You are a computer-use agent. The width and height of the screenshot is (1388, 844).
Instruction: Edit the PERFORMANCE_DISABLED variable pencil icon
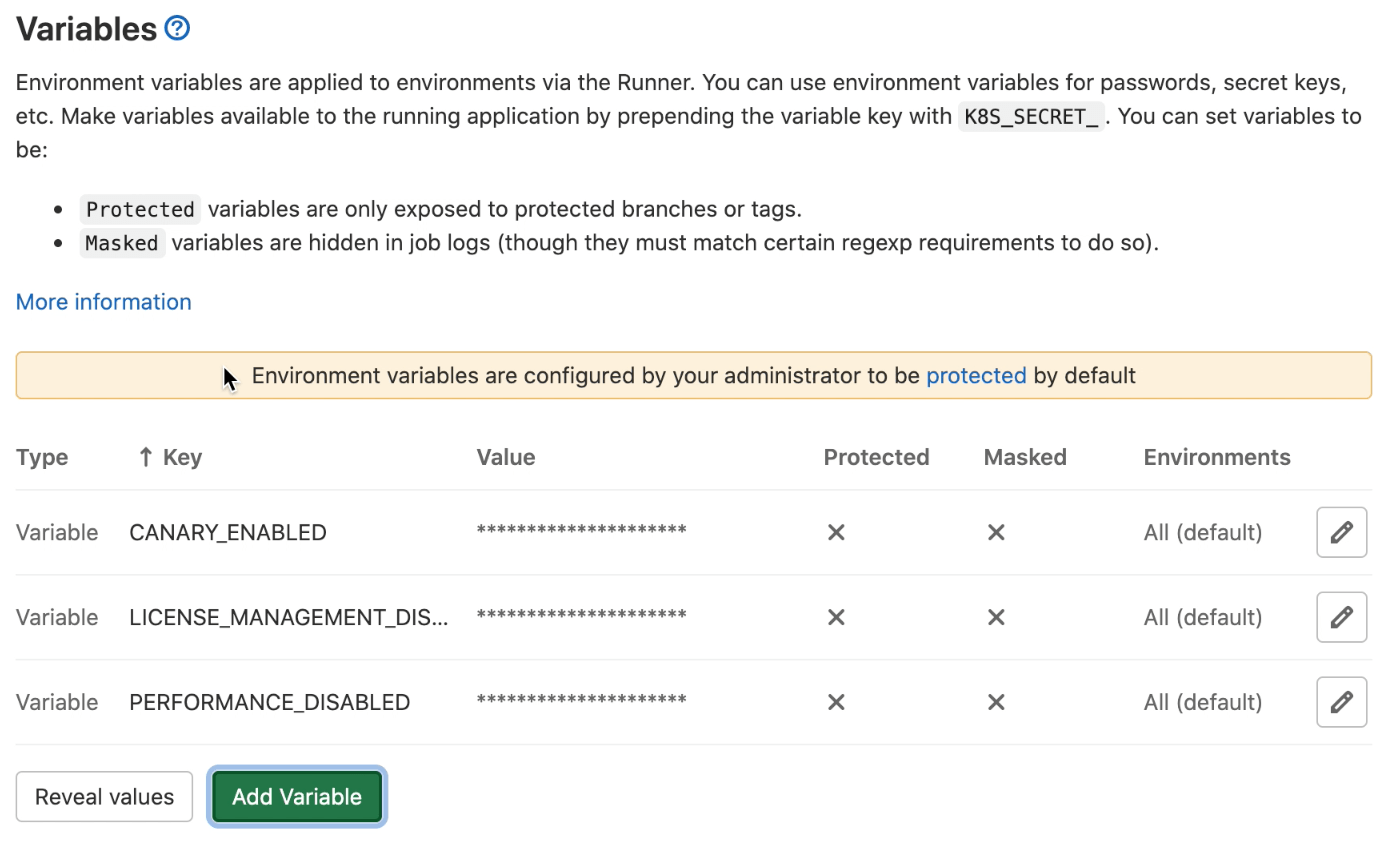[1341, 701]
